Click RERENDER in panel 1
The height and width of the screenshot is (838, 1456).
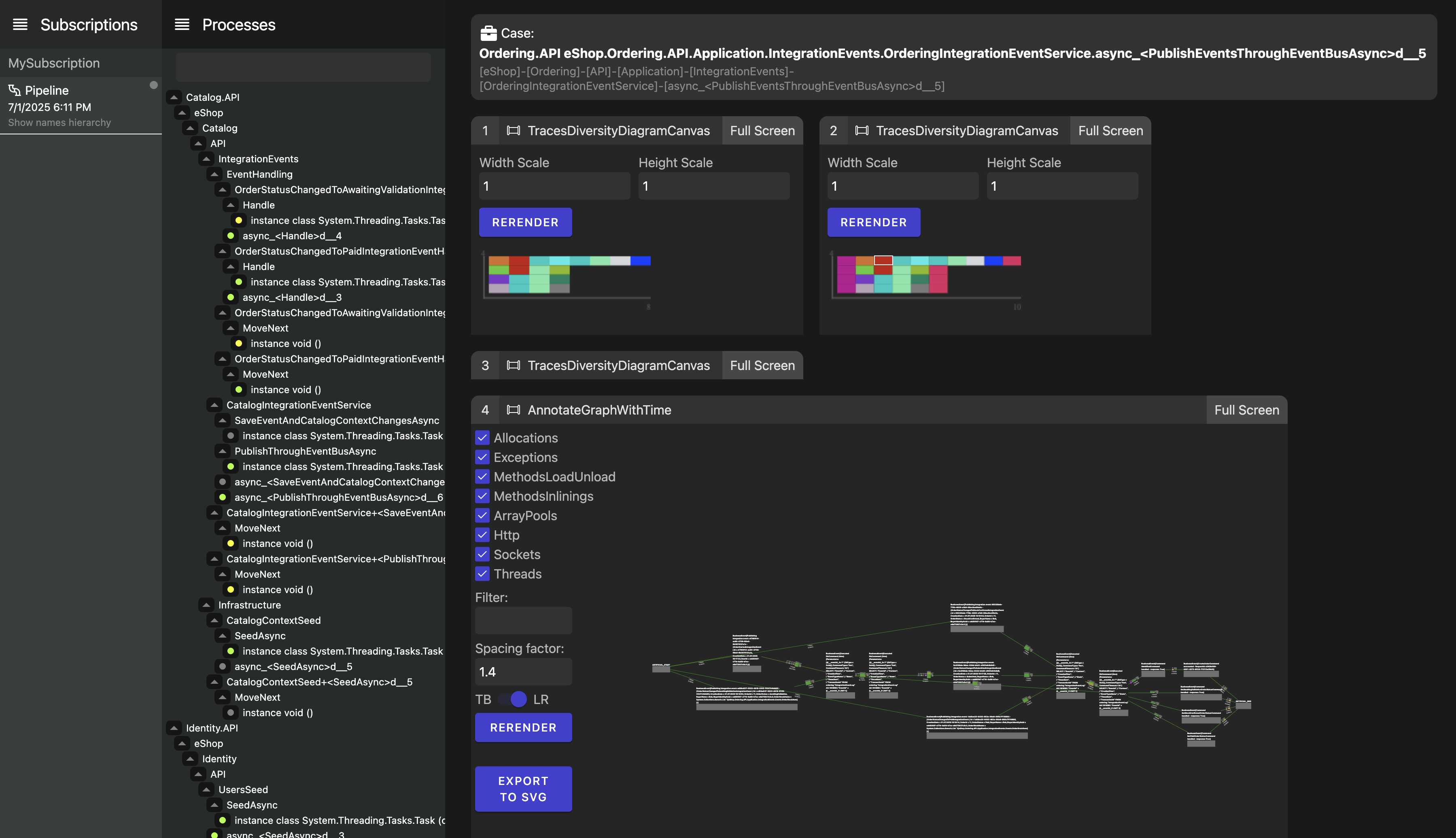click(x=525, y=222)
